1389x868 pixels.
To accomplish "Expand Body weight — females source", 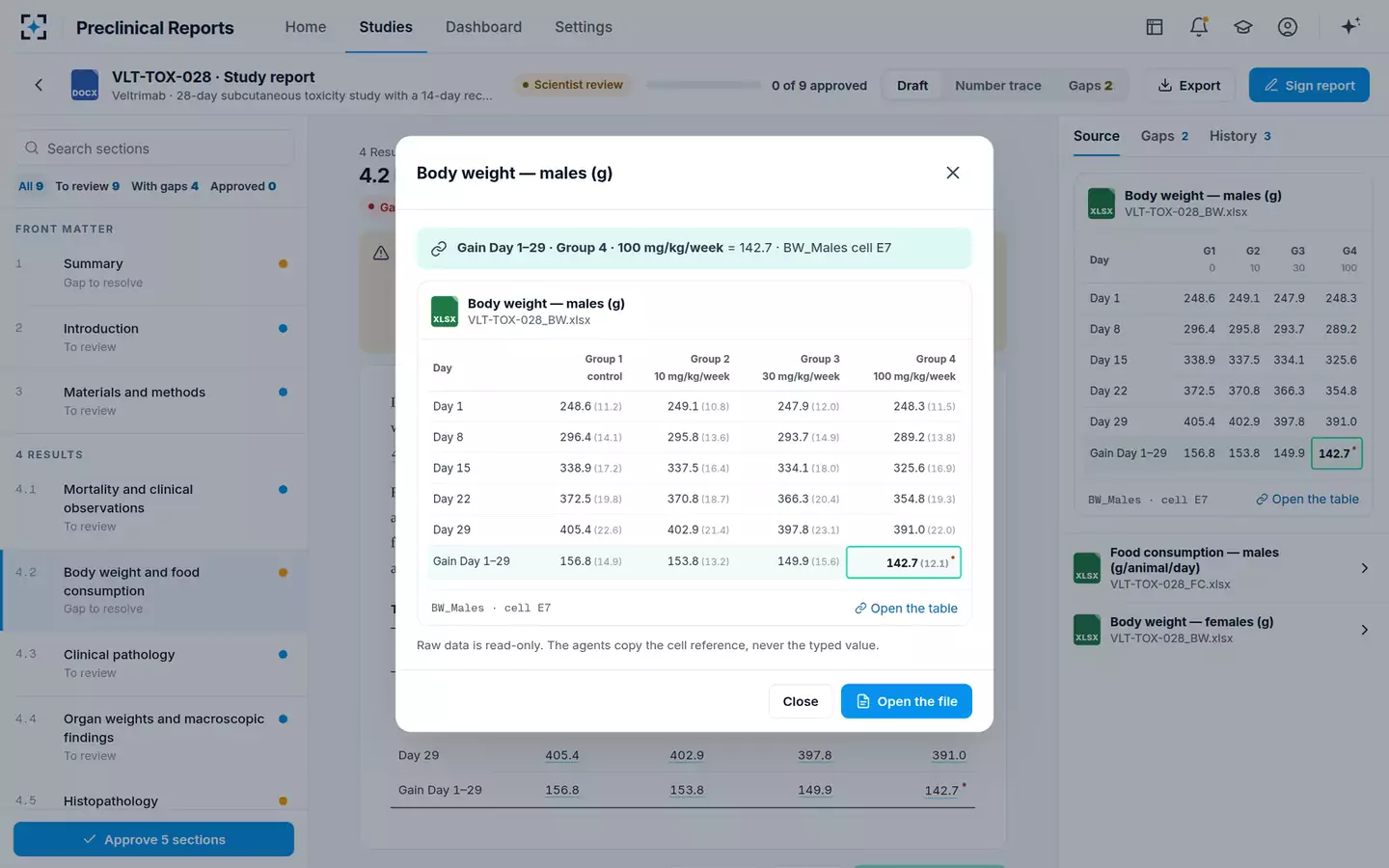I will click(1364, 630).
